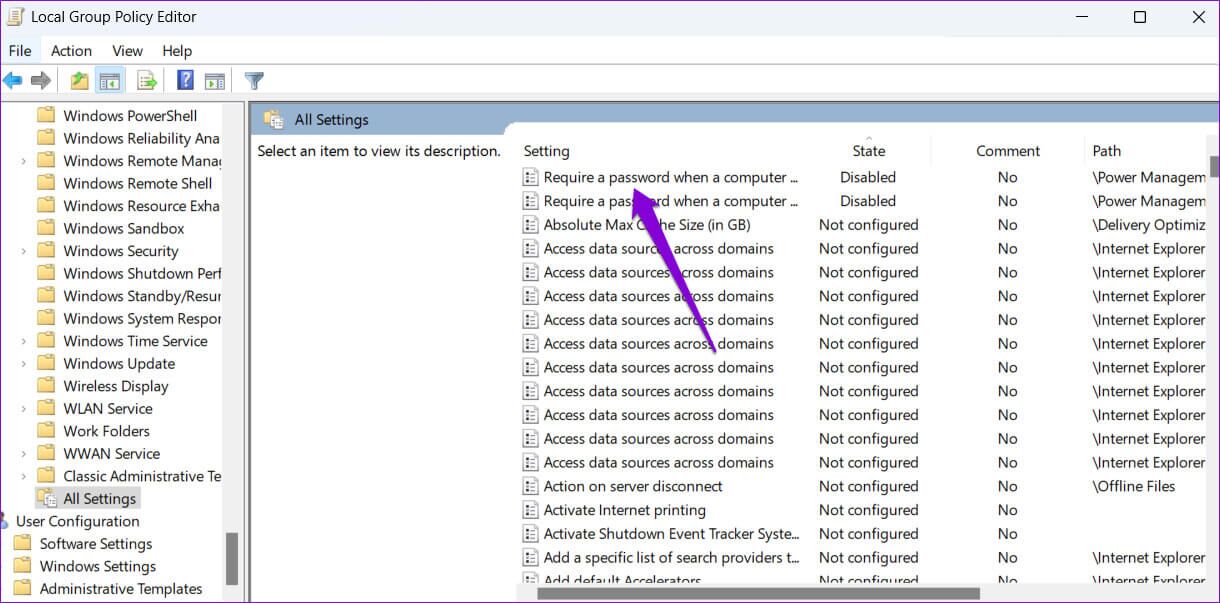
Task: Click the Windows Shutdown Perf folder icon
Action: pos(46,273)
